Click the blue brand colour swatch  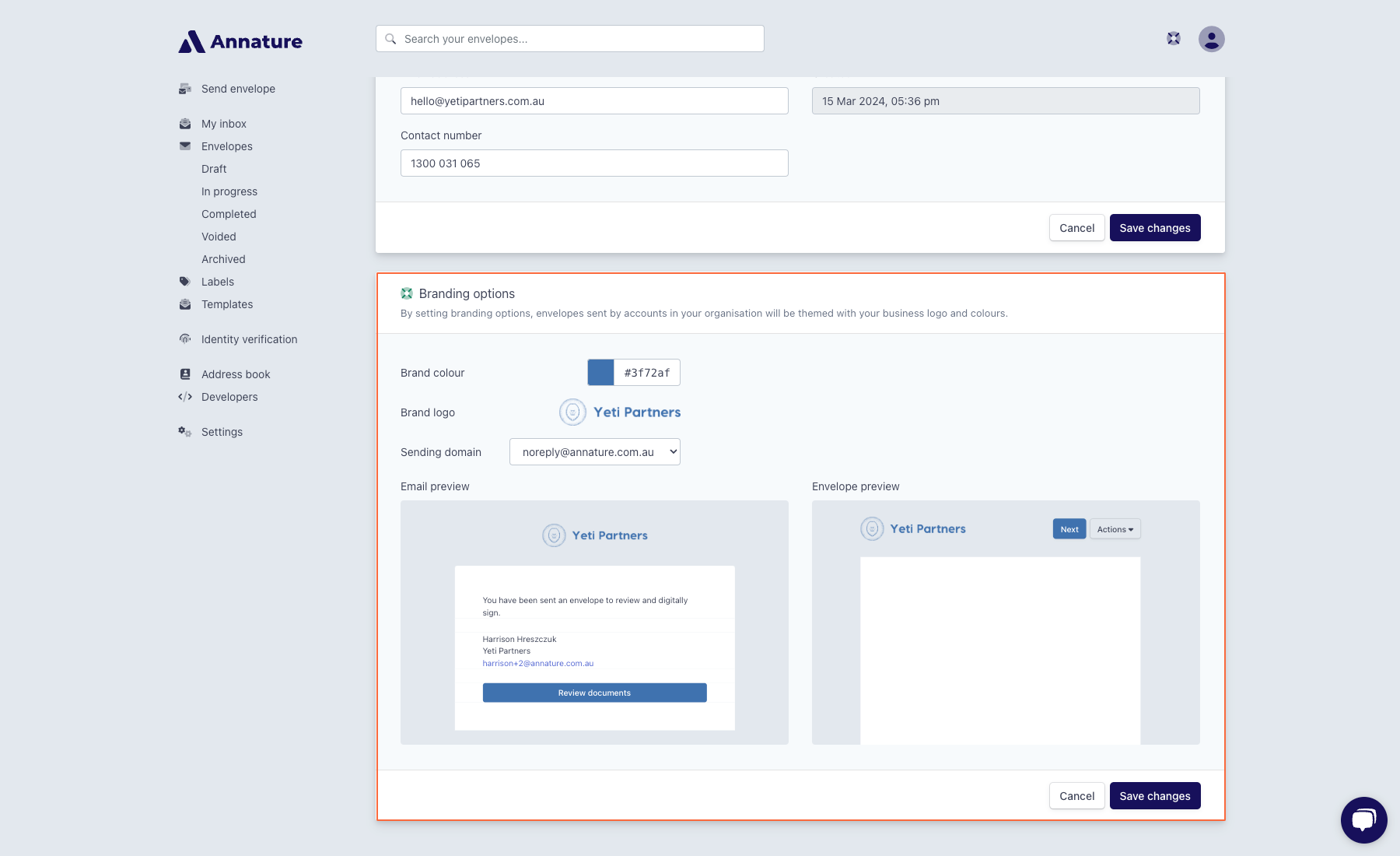600,373
